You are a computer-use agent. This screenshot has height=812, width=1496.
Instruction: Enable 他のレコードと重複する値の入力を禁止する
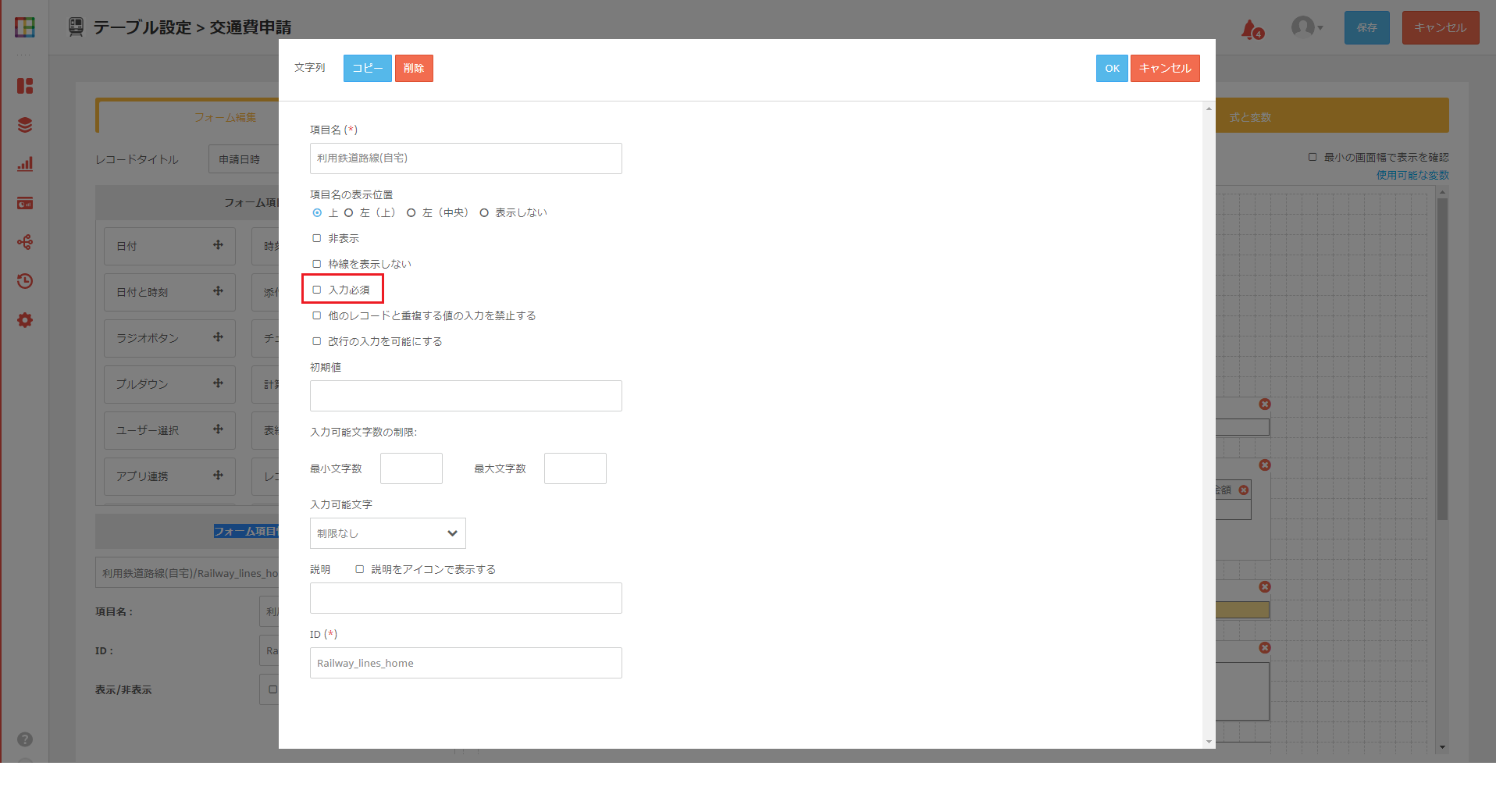[317, 315]
